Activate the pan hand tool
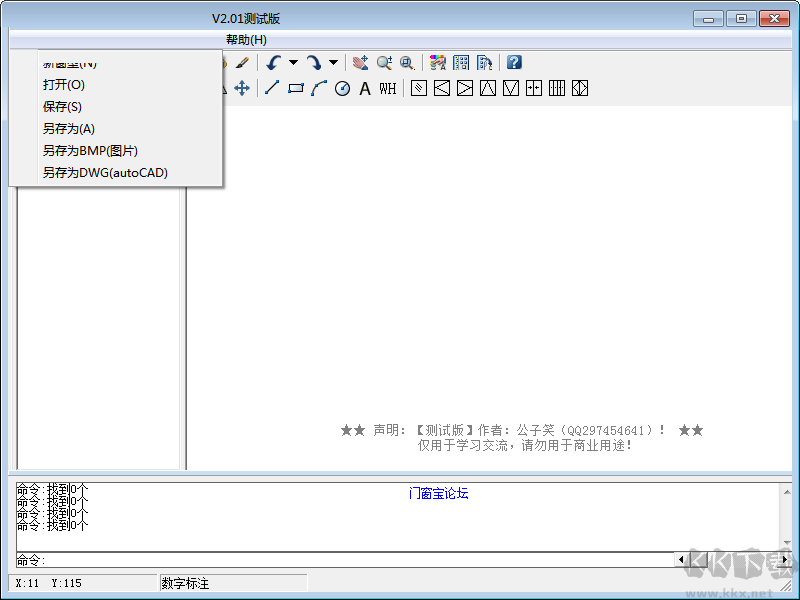Viewport: 800px width, 600px height. pos(361,63)
